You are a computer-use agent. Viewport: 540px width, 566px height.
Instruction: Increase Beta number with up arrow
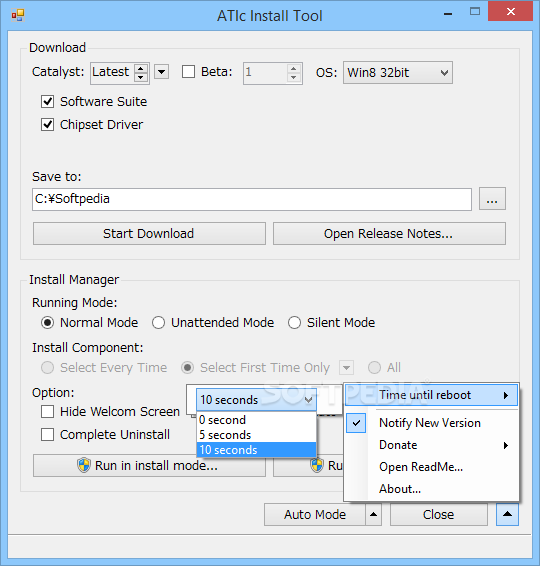(293, 68)
